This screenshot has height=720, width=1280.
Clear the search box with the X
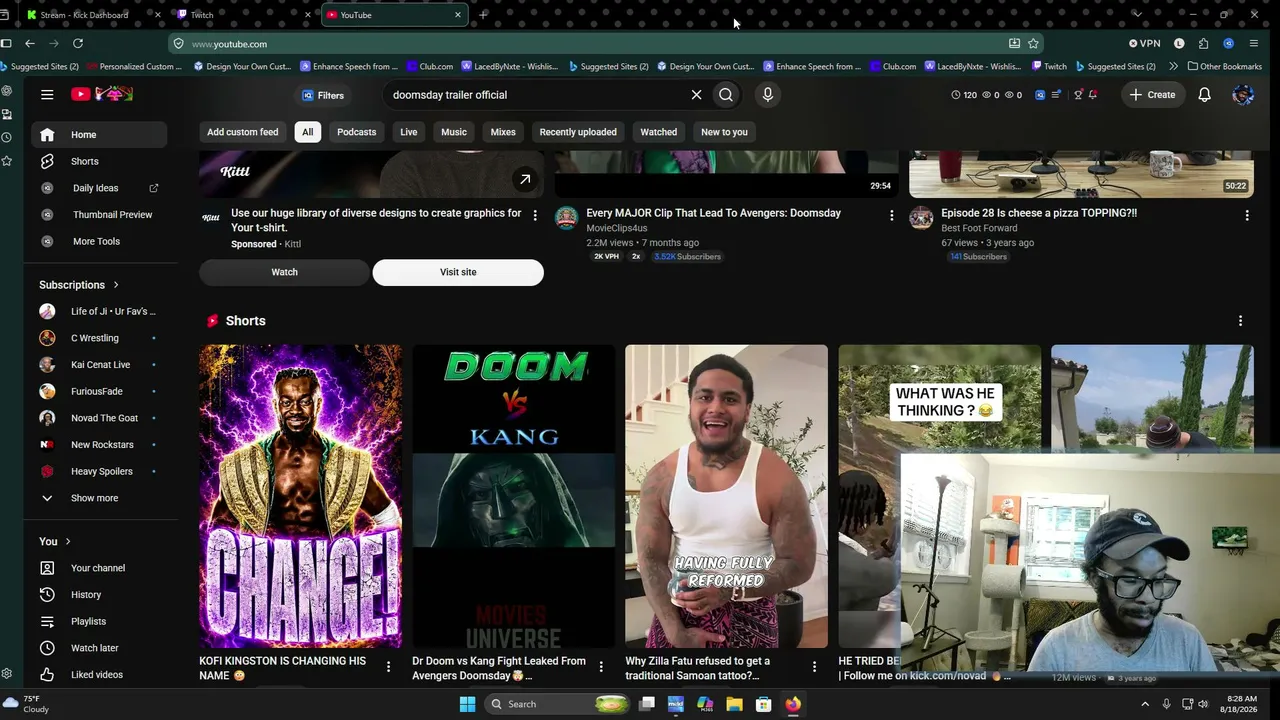click(696, 95)
